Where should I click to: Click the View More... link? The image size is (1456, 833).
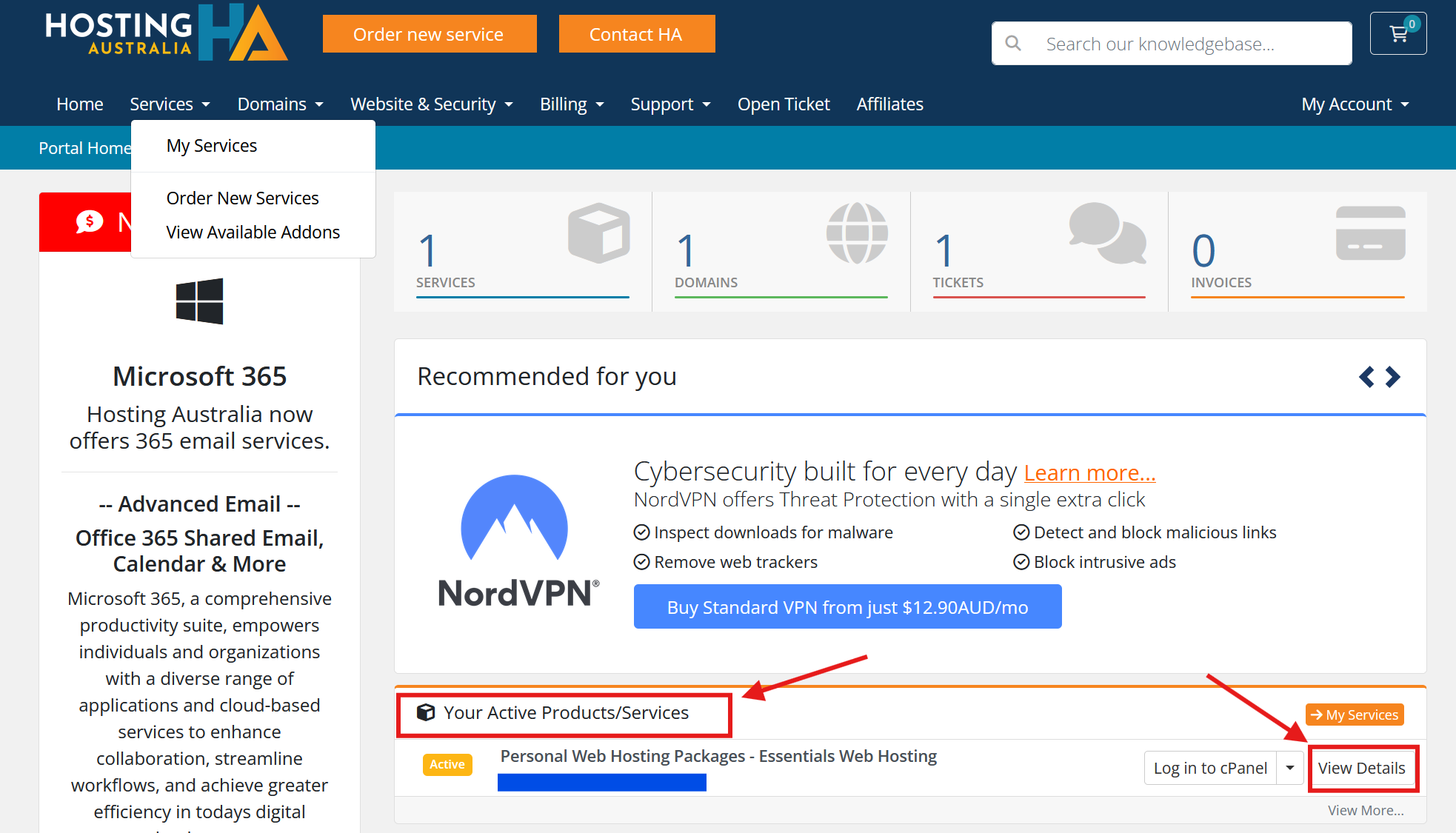coord(1366,810)
